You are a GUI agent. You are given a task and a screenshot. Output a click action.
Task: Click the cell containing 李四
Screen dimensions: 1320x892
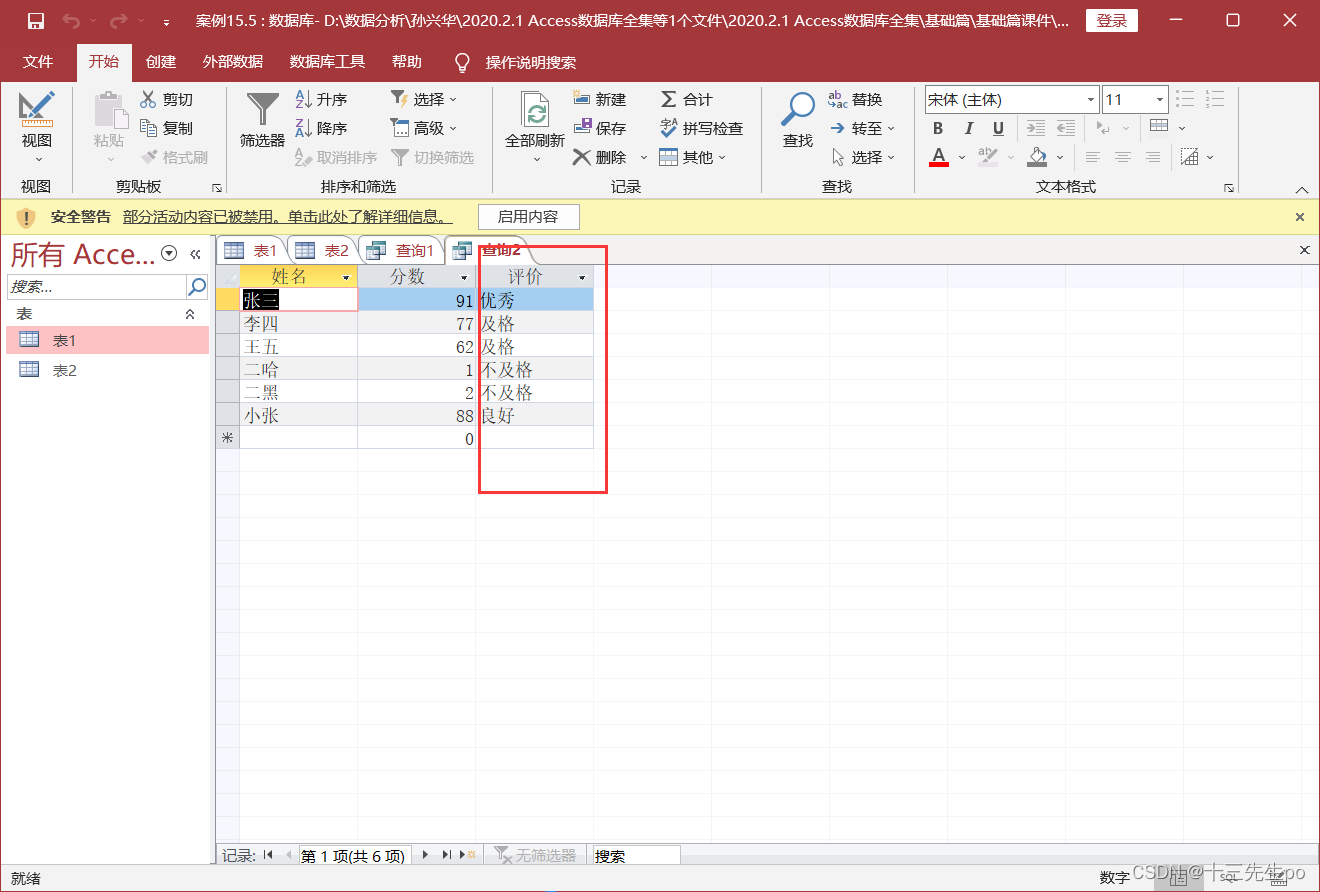point(298,323)
